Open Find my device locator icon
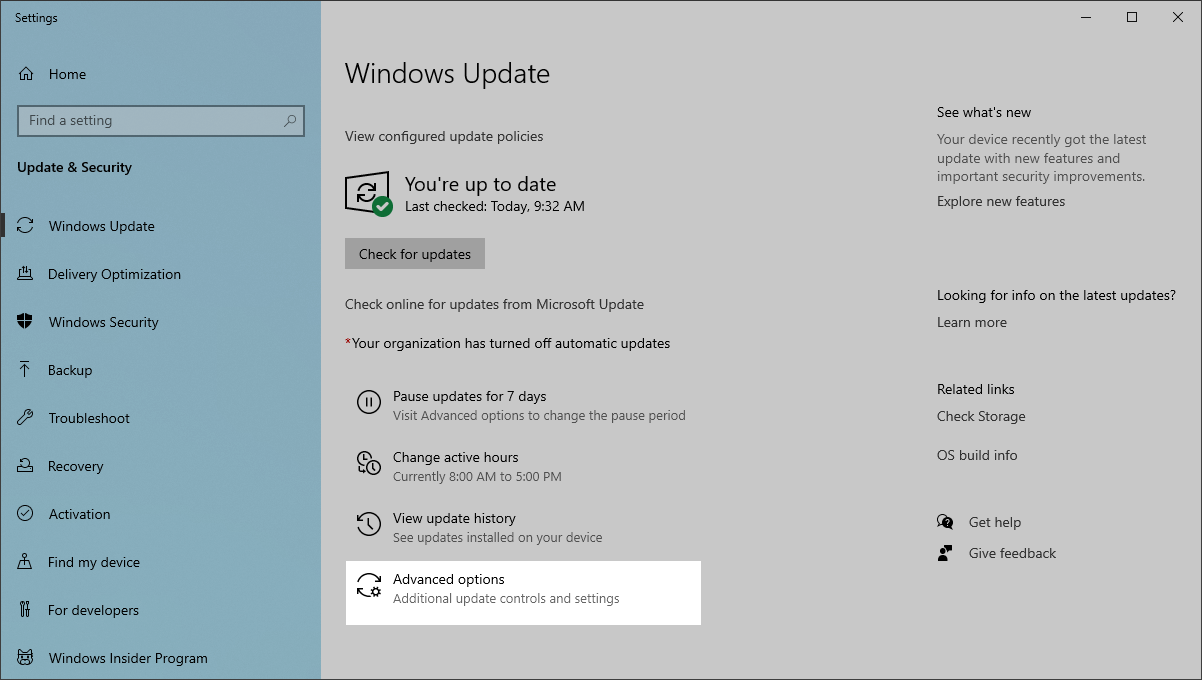This screenshot has height=680, width=1202. (26, 561)
